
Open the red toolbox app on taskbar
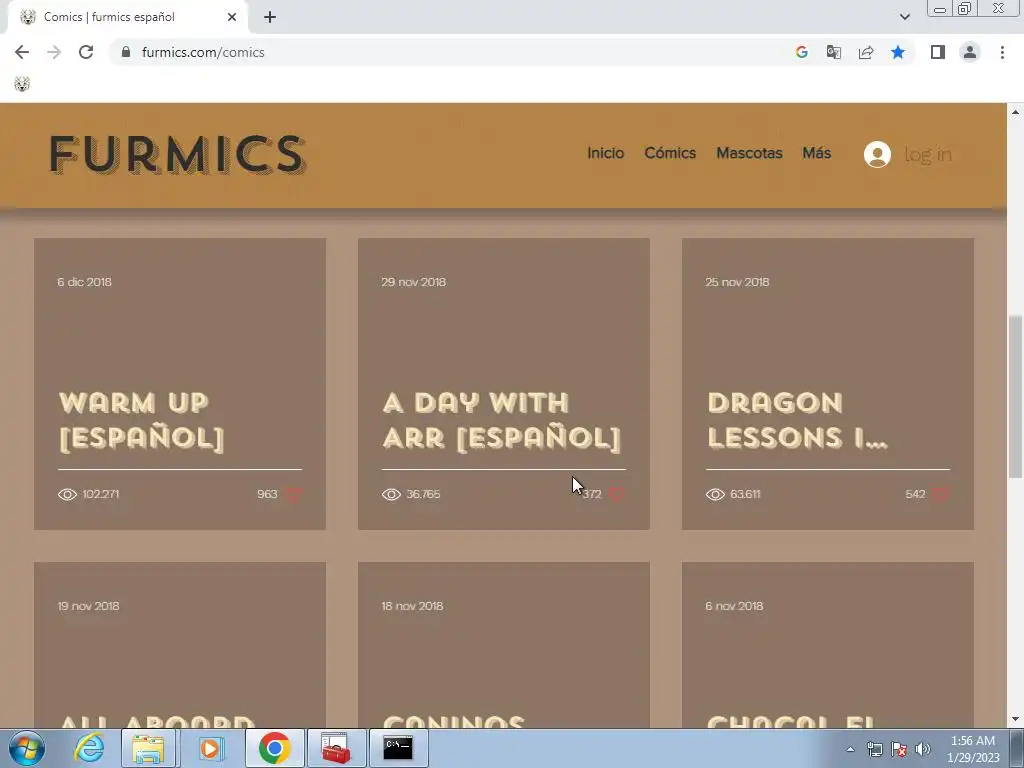point(336,748)
